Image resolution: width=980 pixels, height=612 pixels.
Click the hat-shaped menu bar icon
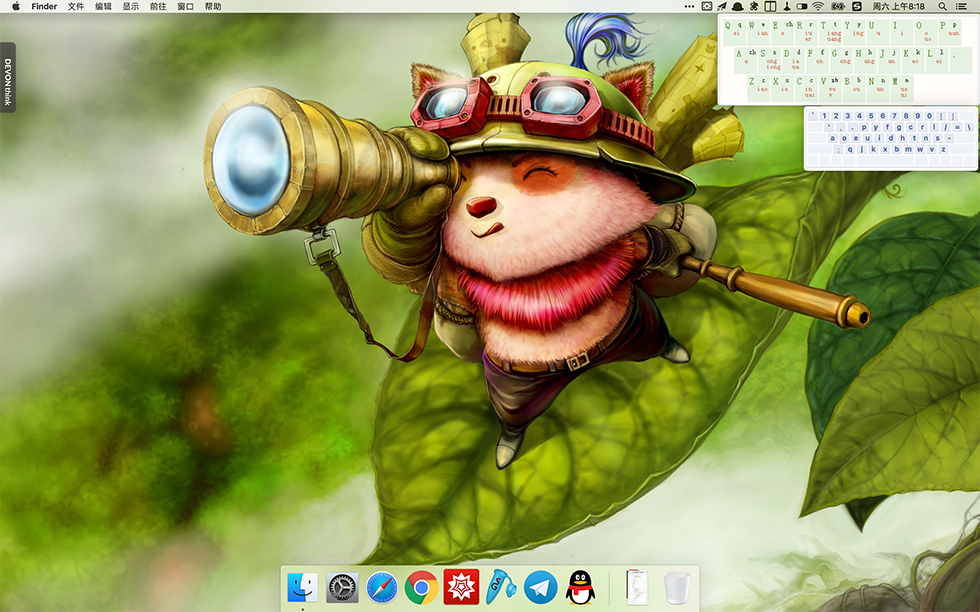[x=738, y=6]
